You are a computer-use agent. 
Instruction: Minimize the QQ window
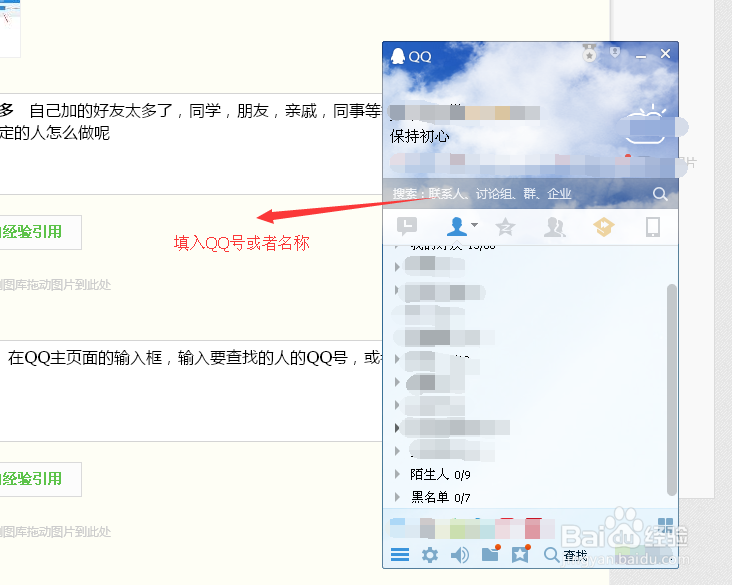[641, 55]
